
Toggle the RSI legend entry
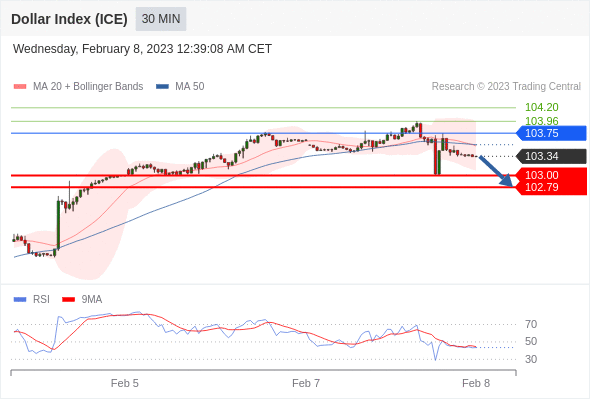click(x=32, y=300)
